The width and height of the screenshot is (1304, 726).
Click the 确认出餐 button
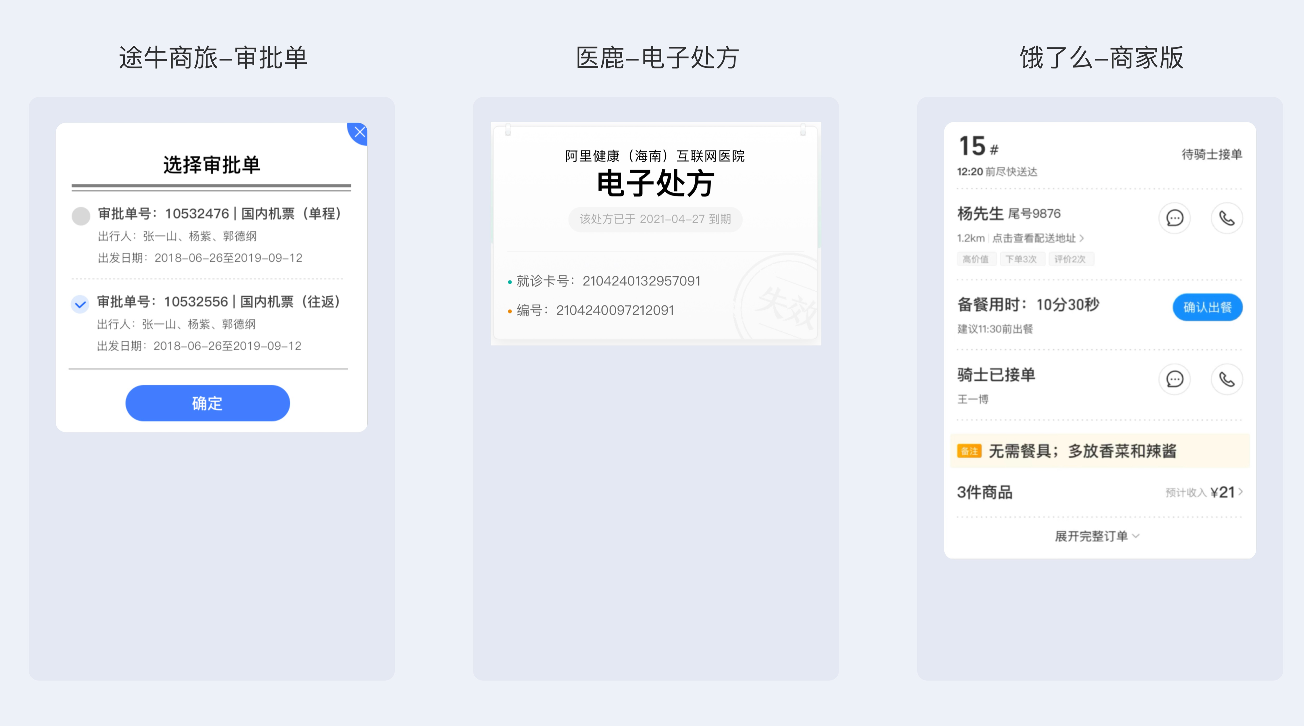[x=1207, y=308]
